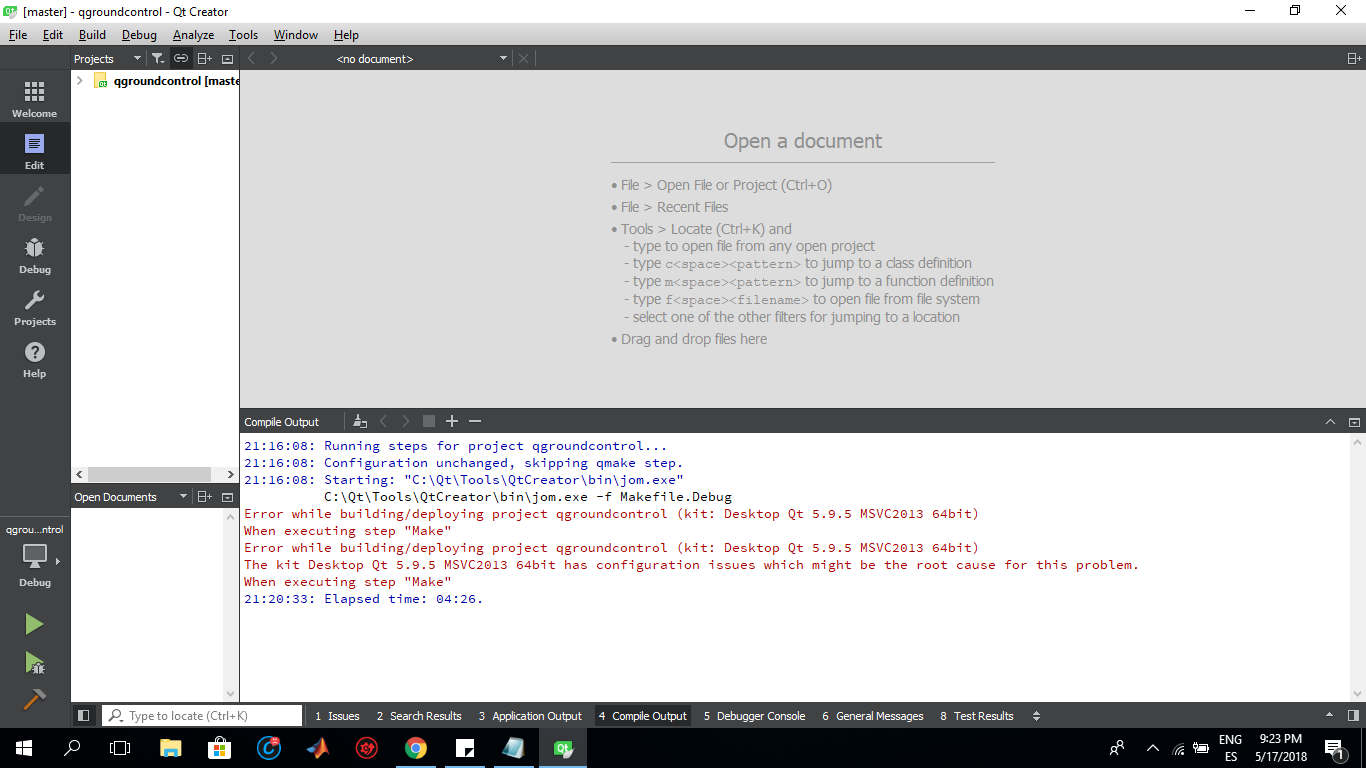Build the project with the hammer

(35, 698)
